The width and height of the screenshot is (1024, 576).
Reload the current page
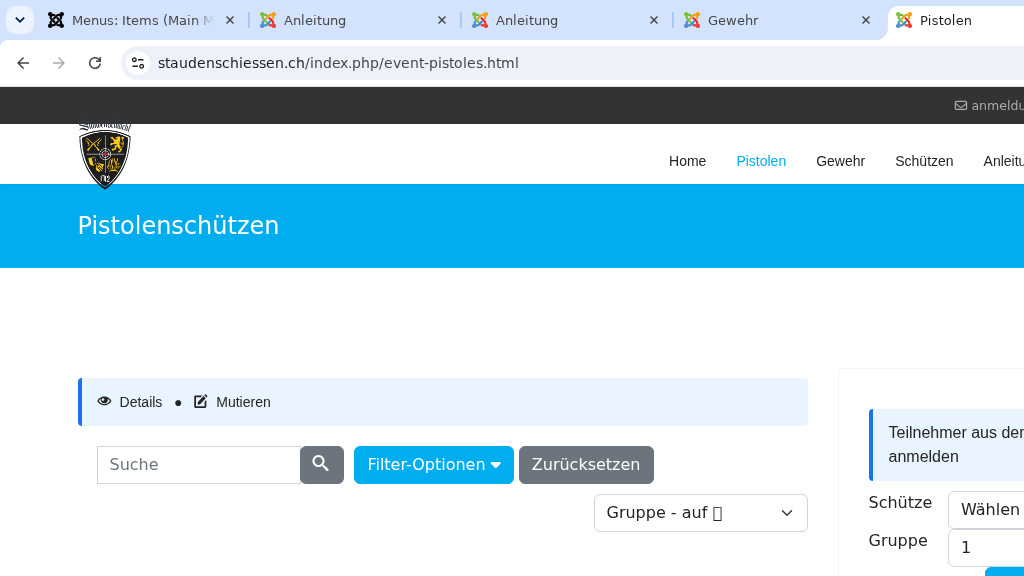click(x=95, y=63)
